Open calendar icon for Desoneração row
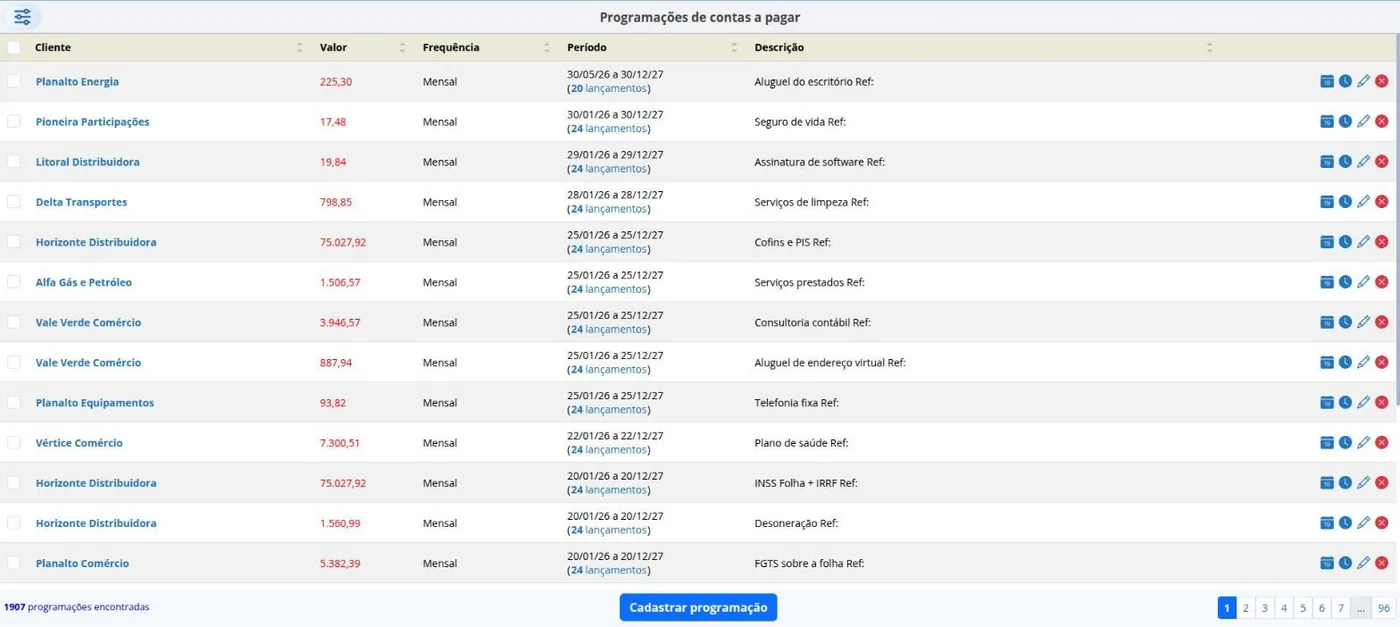This screenshot has height=627, width=1400. (1327, 522)
